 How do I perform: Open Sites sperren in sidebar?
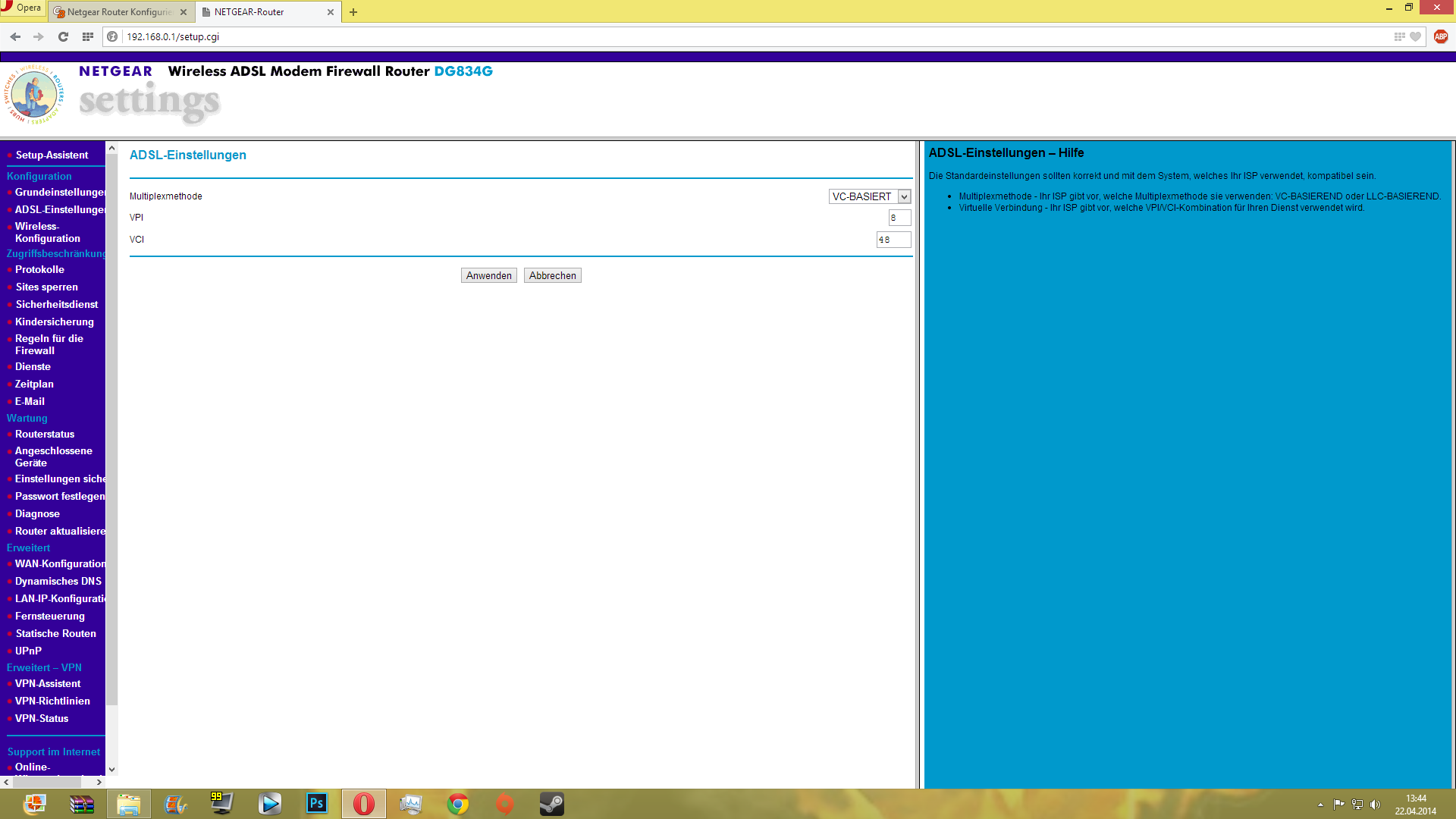coord(46,287)
